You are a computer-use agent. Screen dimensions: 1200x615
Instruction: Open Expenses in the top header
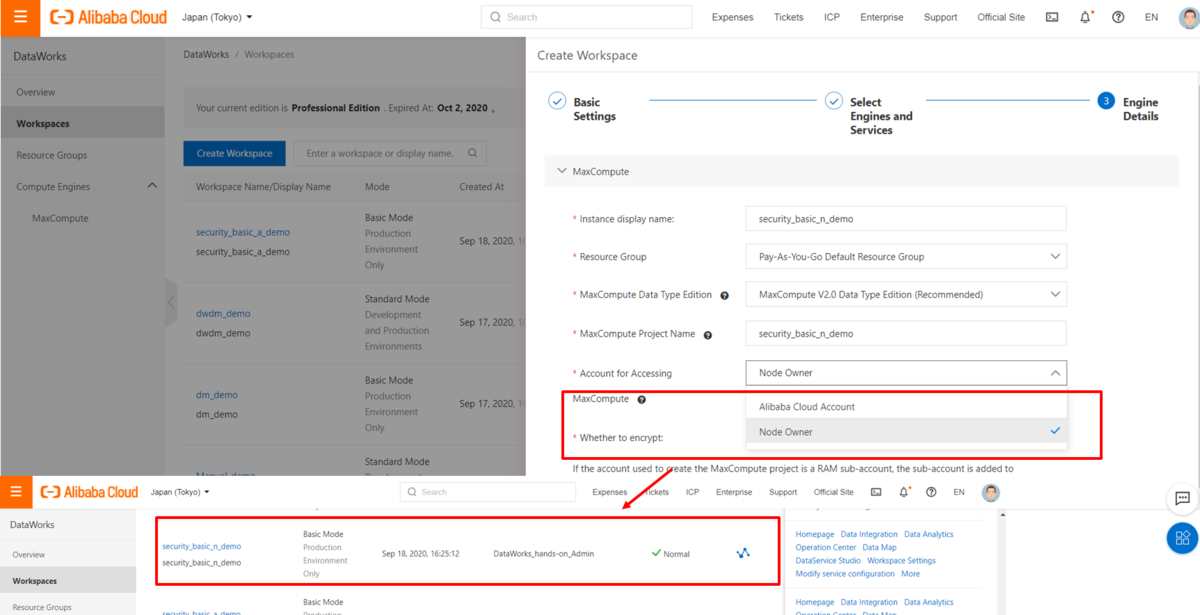(732, 17)
